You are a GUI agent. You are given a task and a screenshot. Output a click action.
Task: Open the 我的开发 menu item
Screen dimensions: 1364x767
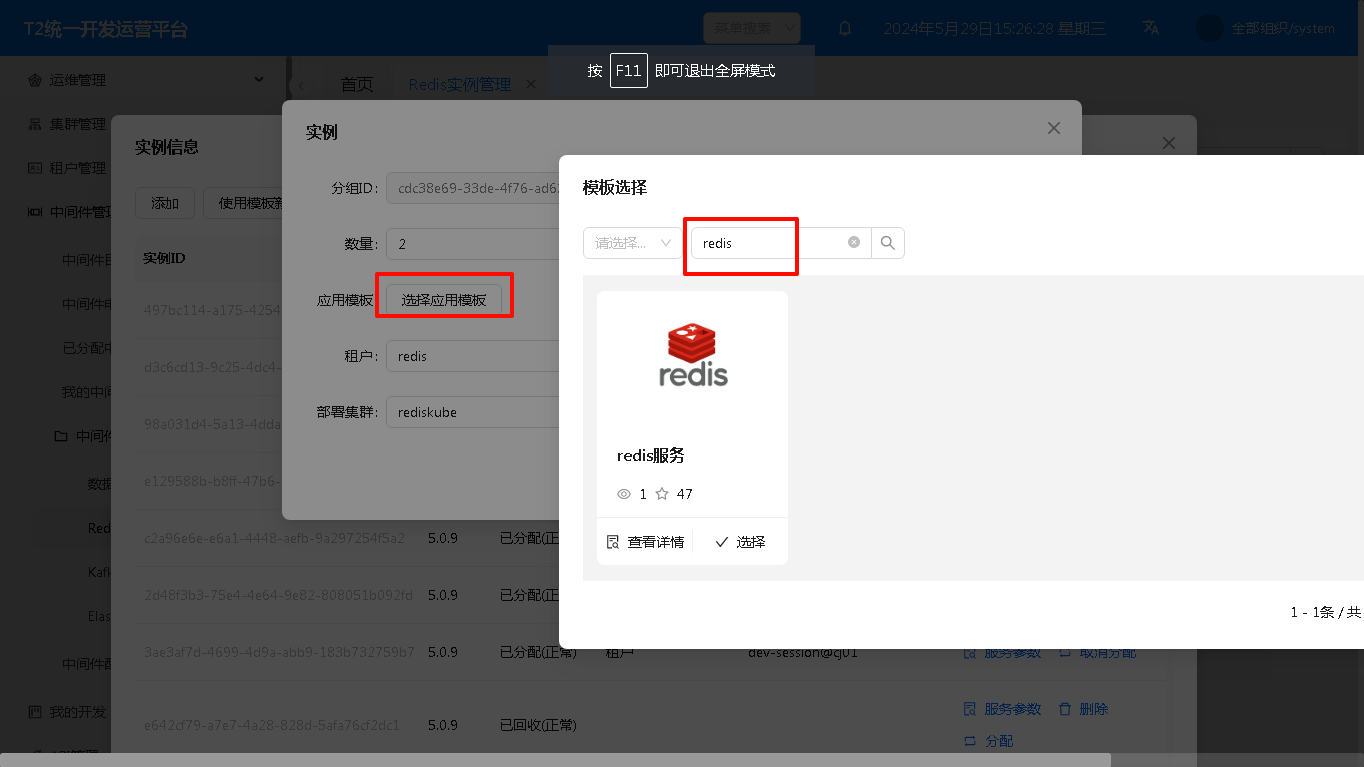78,712
